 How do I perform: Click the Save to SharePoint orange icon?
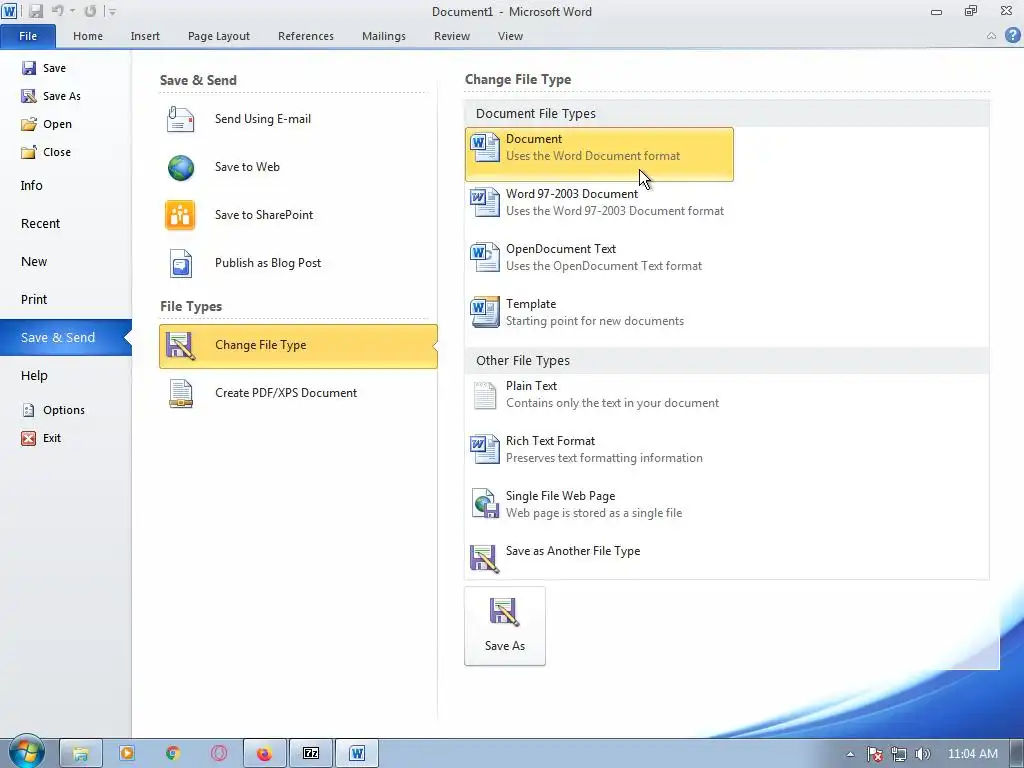(180, 215)
